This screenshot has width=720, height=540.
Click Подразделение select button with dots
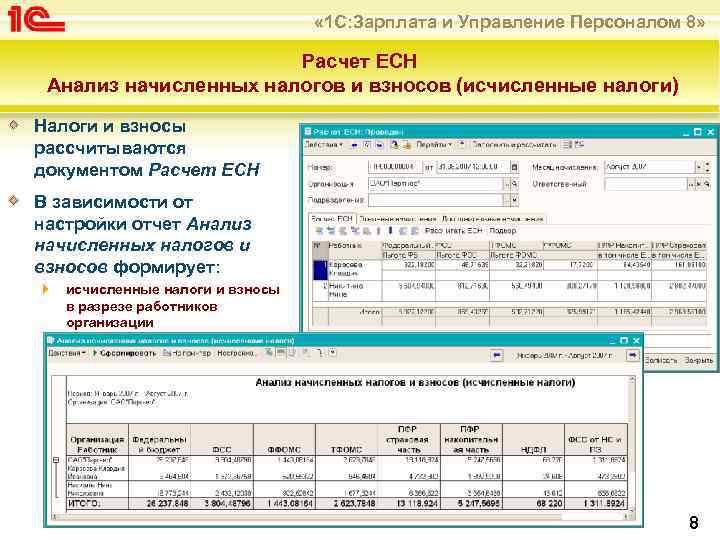coord(506,200)
